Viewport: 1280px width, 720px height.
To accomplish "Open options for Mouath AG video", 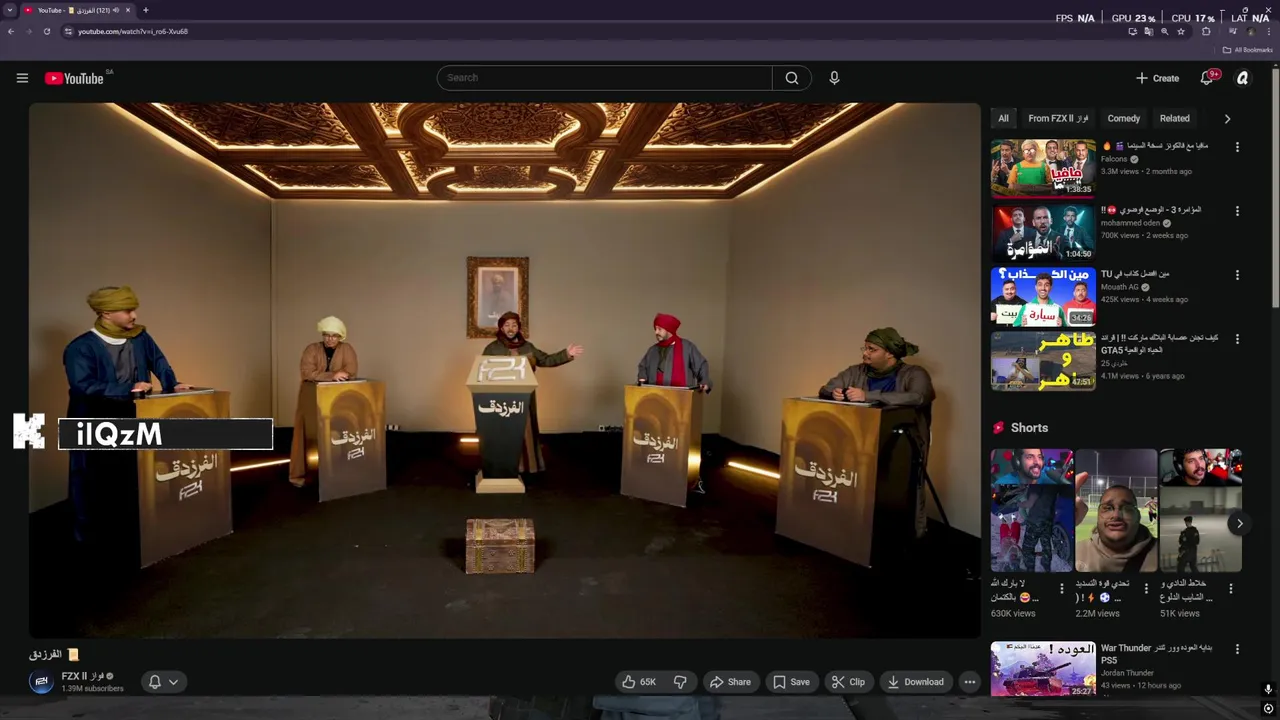I will pos(1237,275).
